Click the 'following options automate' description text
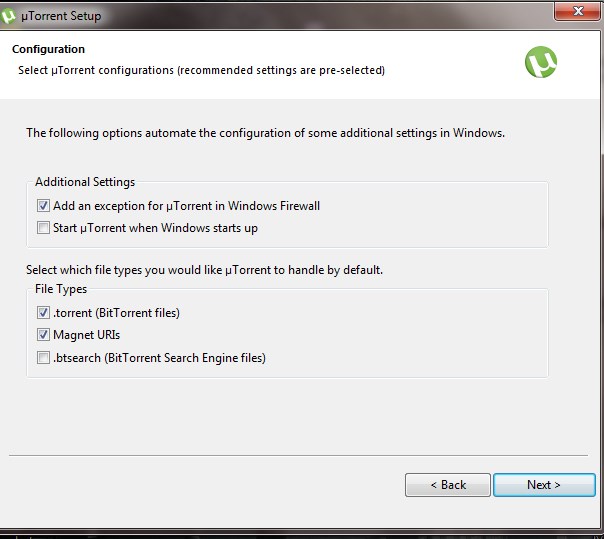604x539 pixels. [x=265, y=132]
